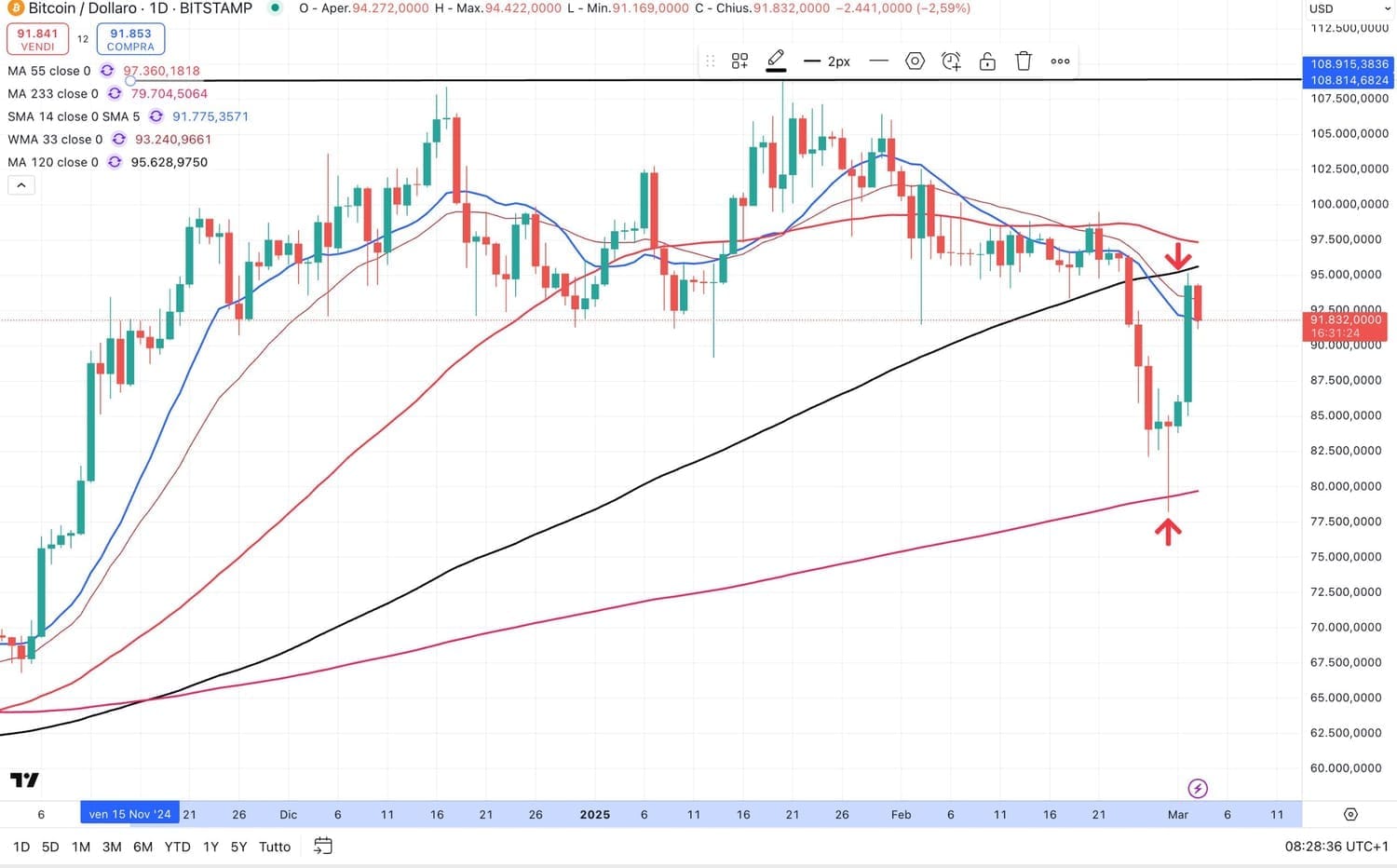Click the MA 55 value 97.360,1818
The image size is (1397, 868).
pyautogui.click(x=162, y=71)
